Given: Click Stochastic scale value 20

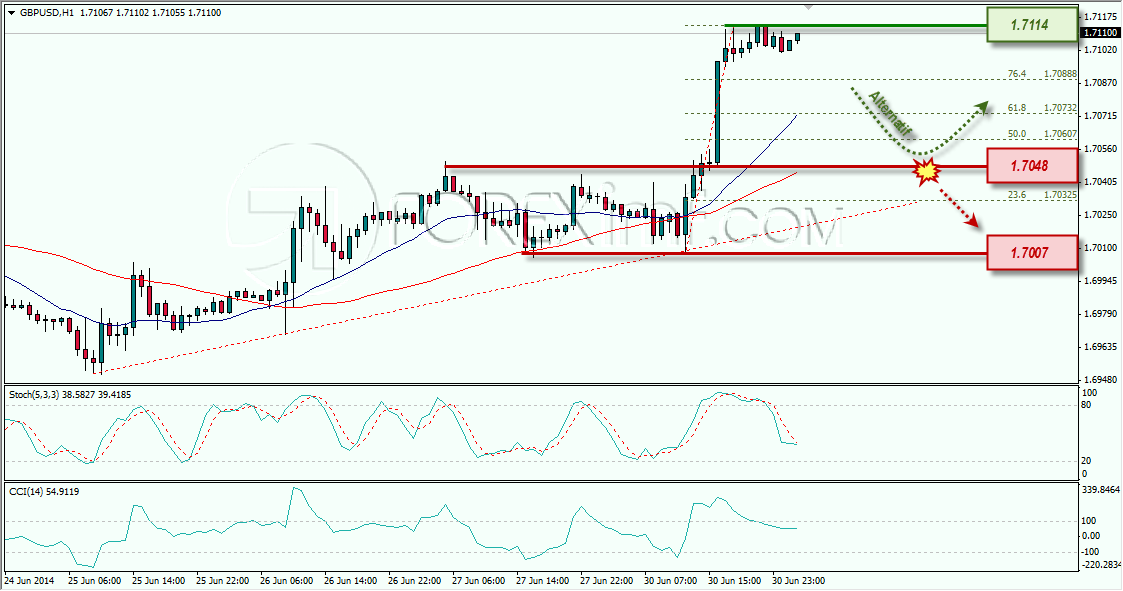Looking at the screenshot, I should tap(1086, 461).
